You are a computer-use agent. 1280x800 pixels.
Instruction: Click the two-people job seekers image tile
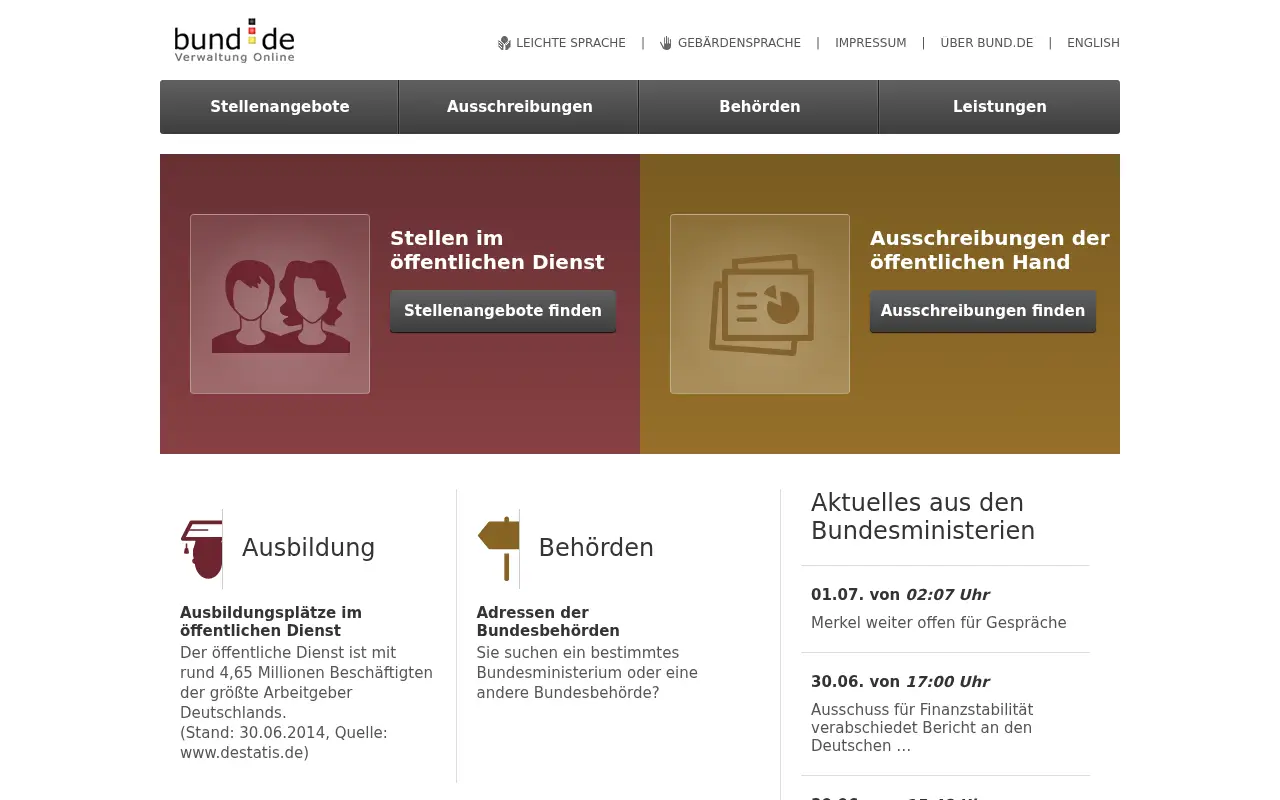click(280, 304)
